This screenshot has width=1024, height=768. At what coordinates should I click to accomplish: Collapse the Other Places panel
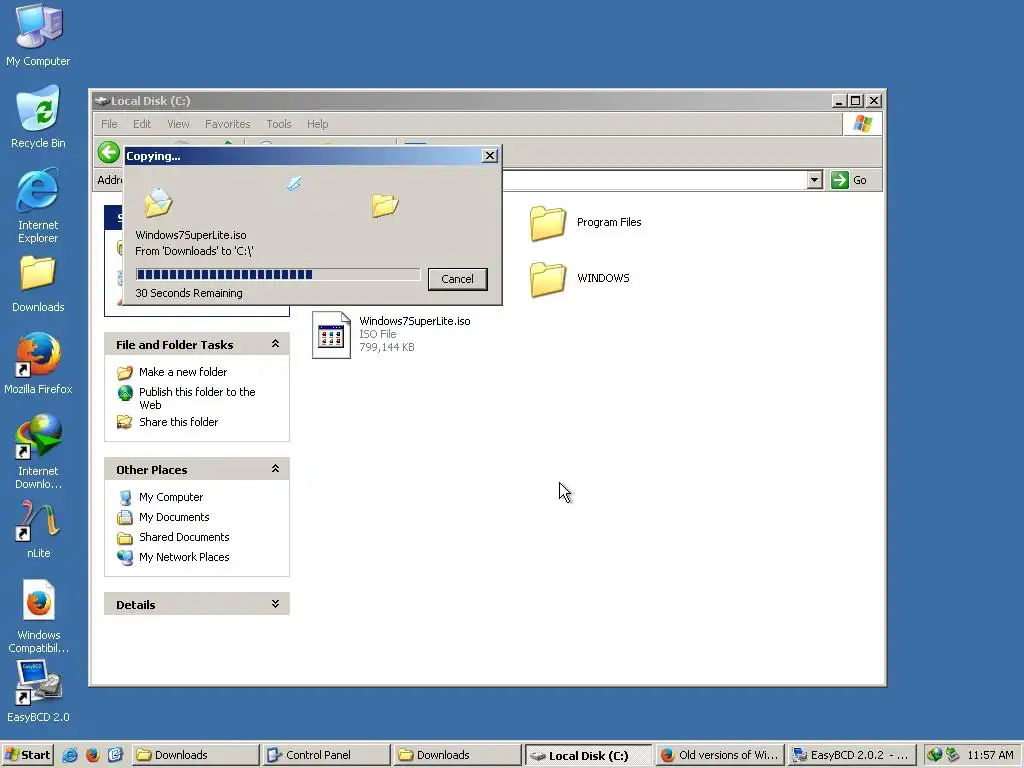[276, 468]
